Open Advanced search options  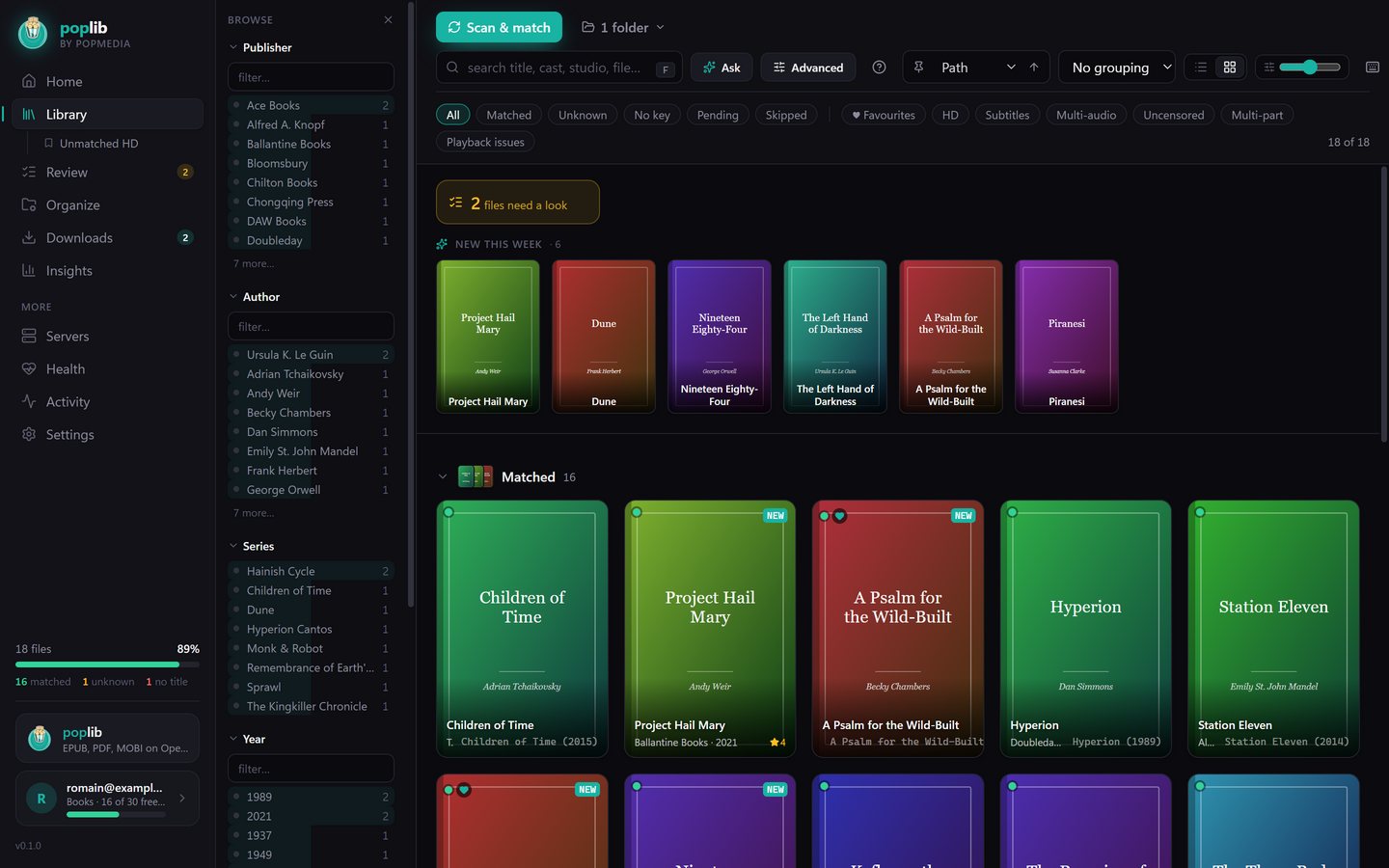tap(808, 68)
